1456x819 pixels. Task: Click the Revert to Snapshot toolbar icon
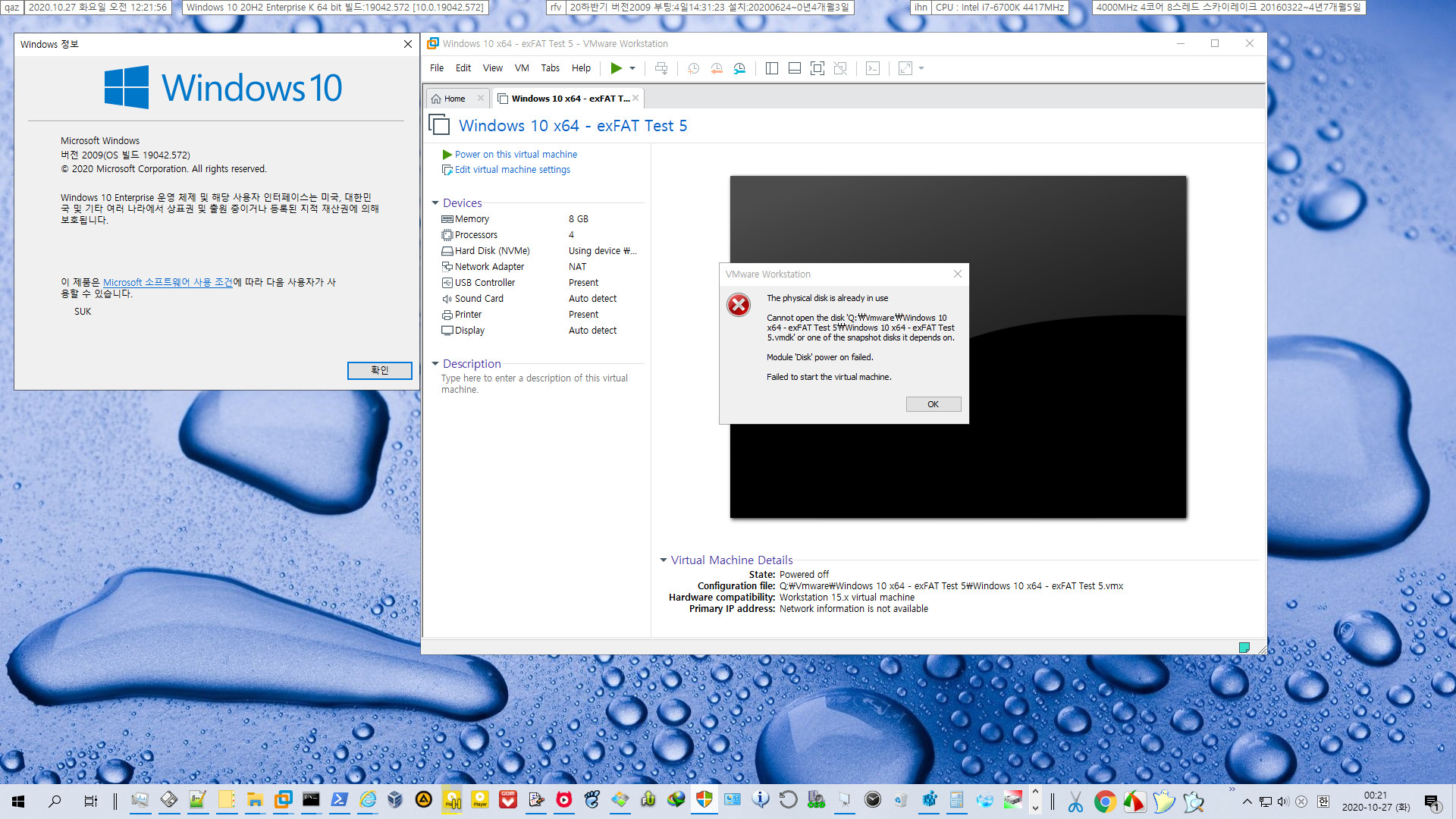pyautogui.click(x=717, y=68)
